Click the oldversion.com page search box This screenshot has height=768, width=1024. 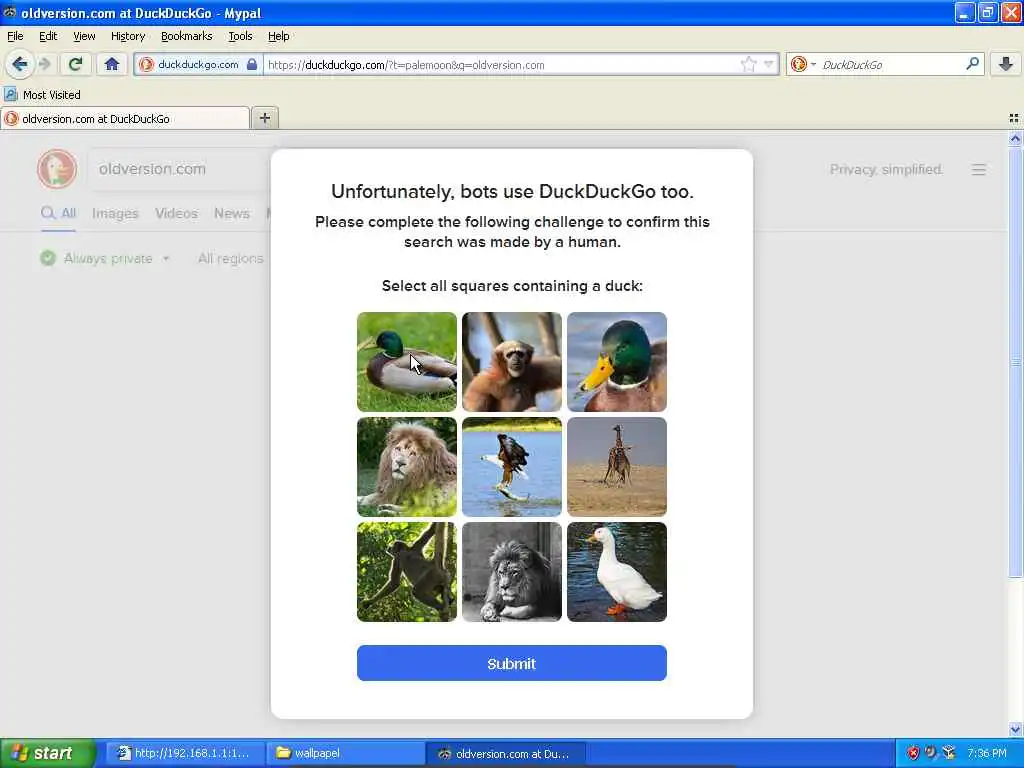(x=180, y=169)
